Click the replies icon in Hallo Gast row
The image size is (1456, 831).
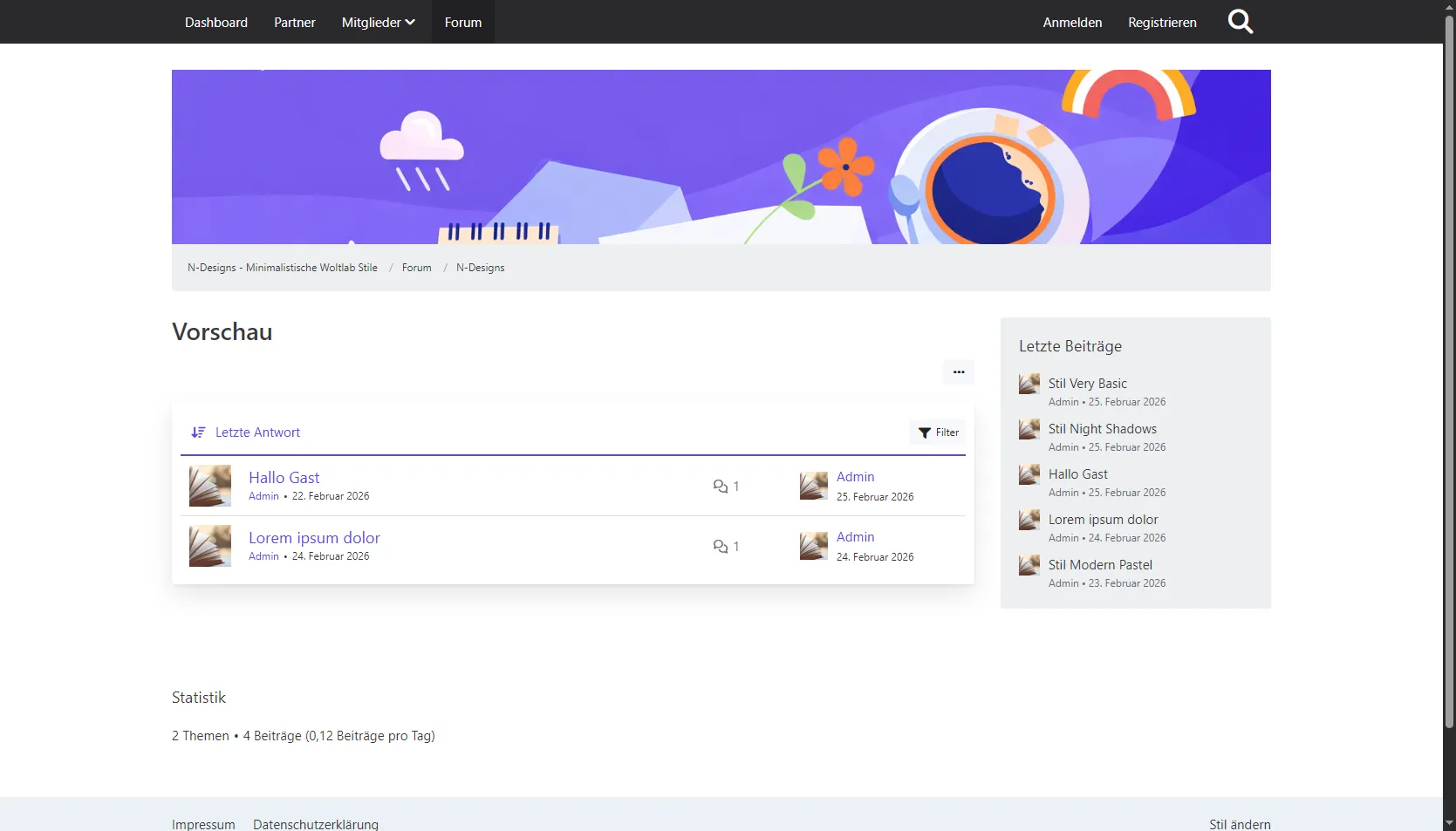721,487
